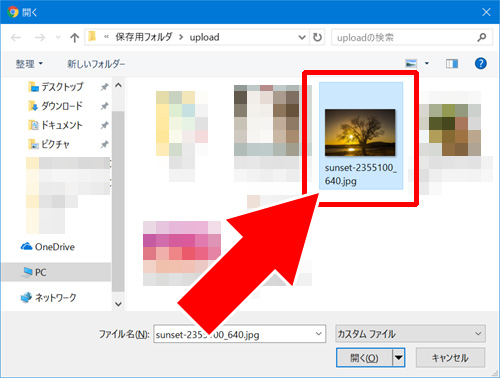
Task: Create a 新しいフォルダー
Action: tap(96, 63)
